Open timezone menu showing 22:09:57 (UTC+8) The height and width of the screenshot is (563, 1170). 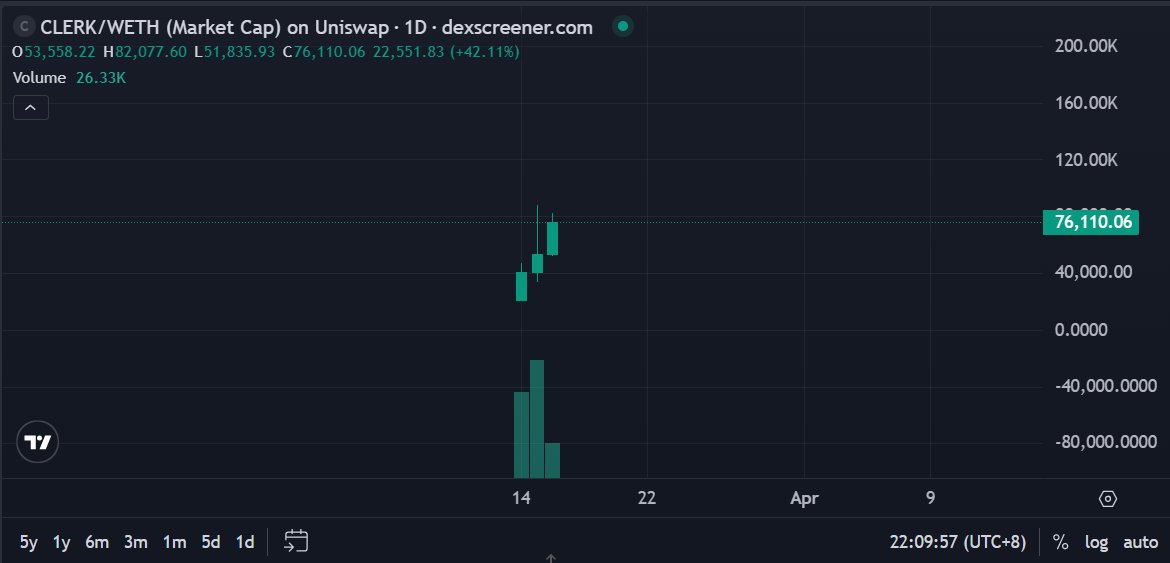[957, 542]
